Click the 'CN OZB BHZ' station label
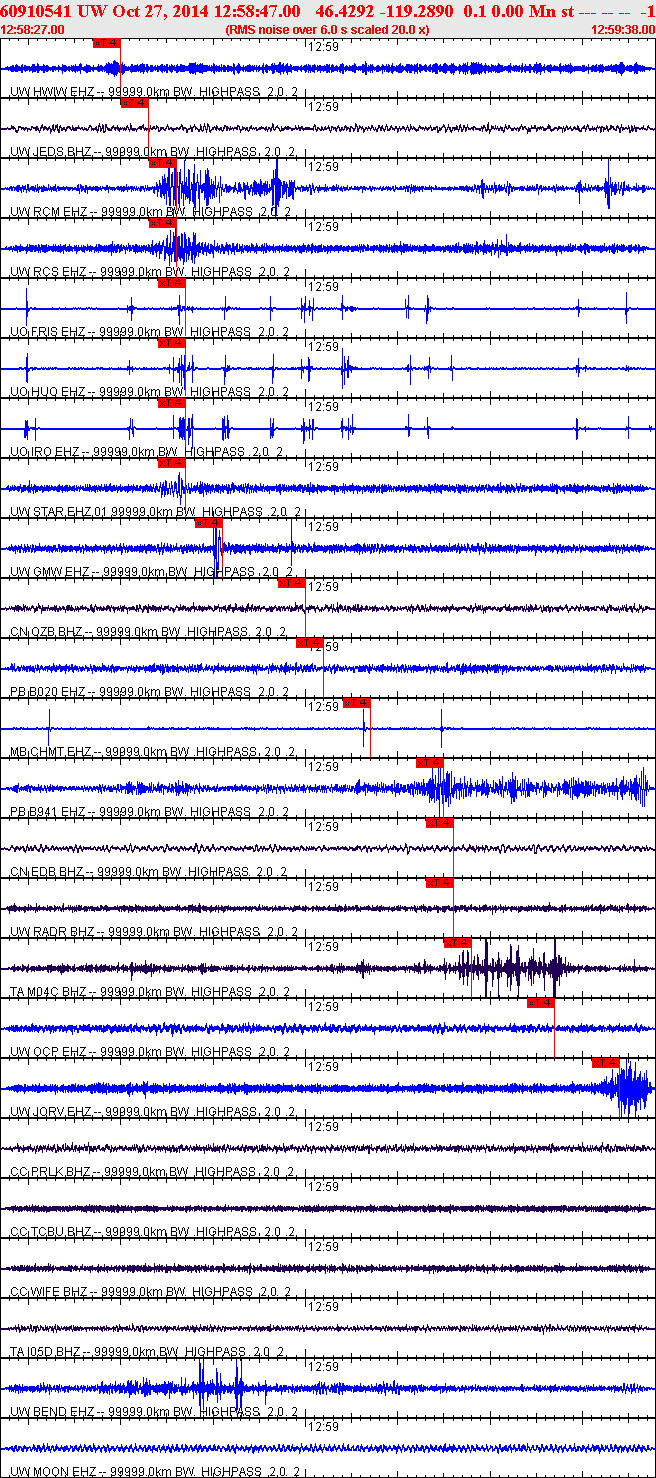This screenshot has width=656, height=1478. [46, 632]
